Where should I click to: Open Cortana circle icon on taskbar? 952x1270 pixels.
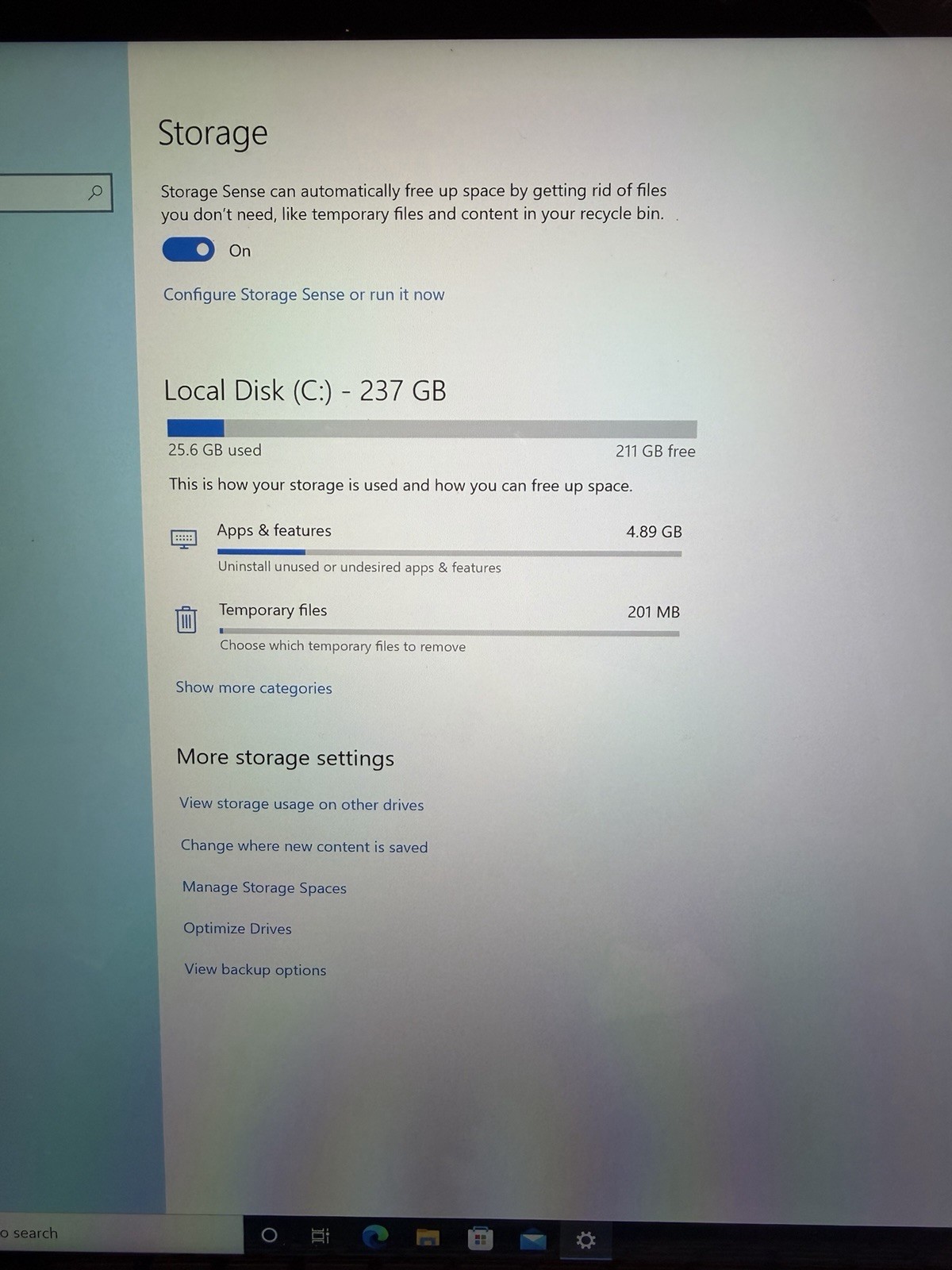(x=269, y=1235)
